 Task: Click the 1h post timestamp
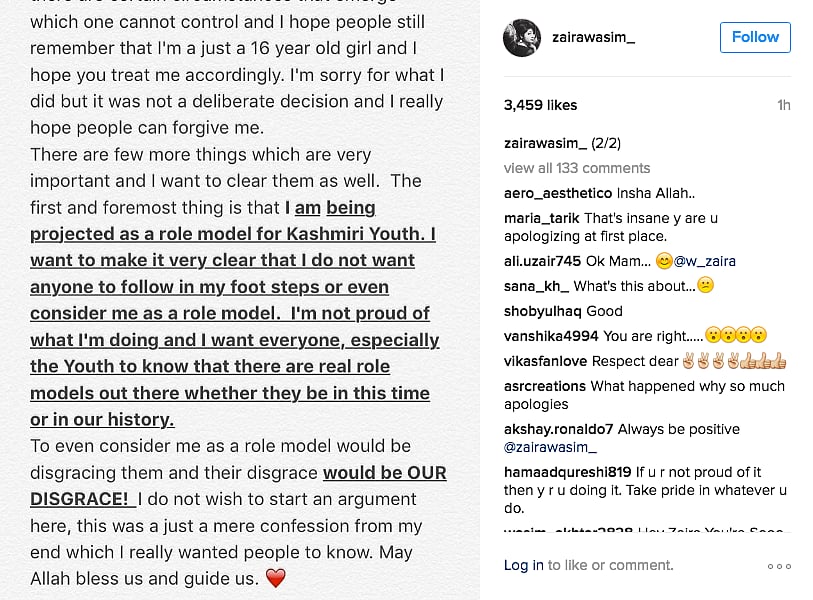pyautogui.click(x=783, y=105)
